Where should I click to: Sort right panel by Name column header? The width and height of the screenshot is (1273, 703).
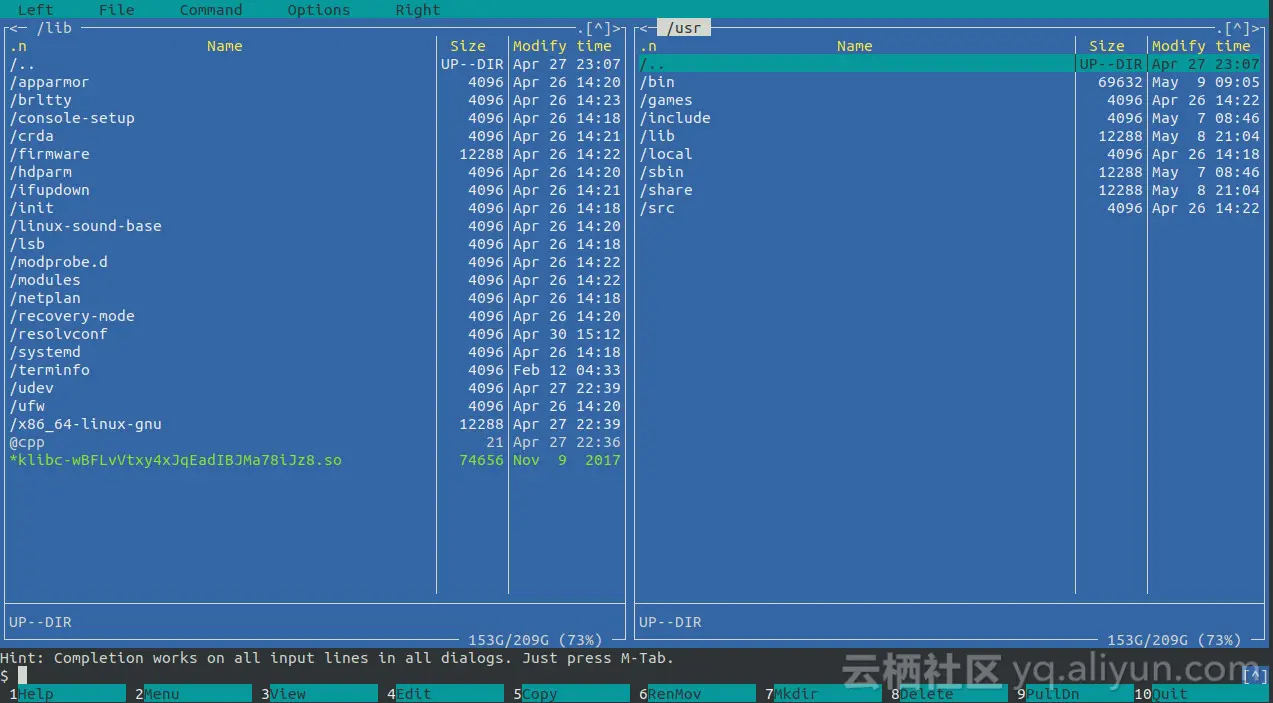[x=855, y=46]
